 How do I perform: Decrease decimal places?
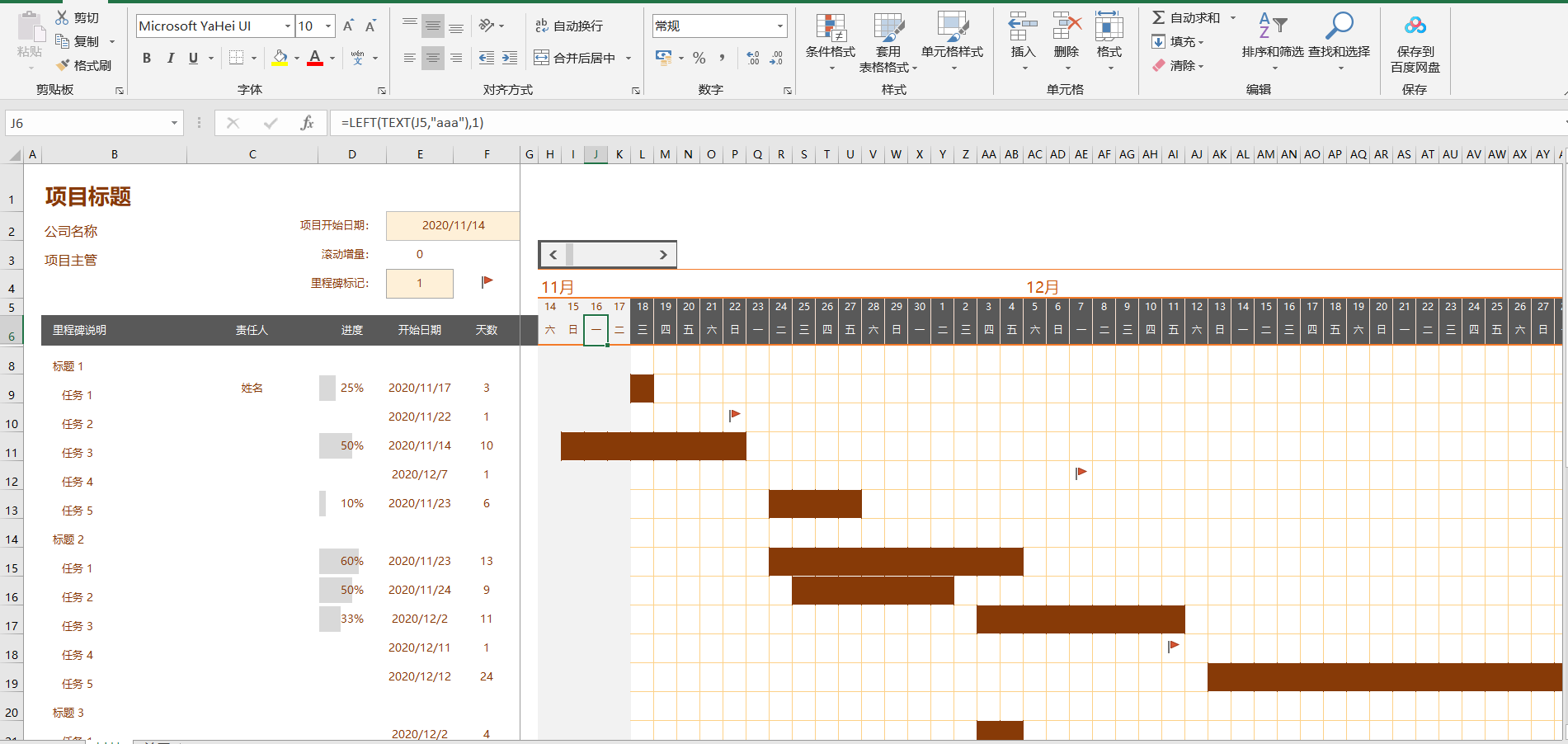pyautogui.click(x=776, y=58)
